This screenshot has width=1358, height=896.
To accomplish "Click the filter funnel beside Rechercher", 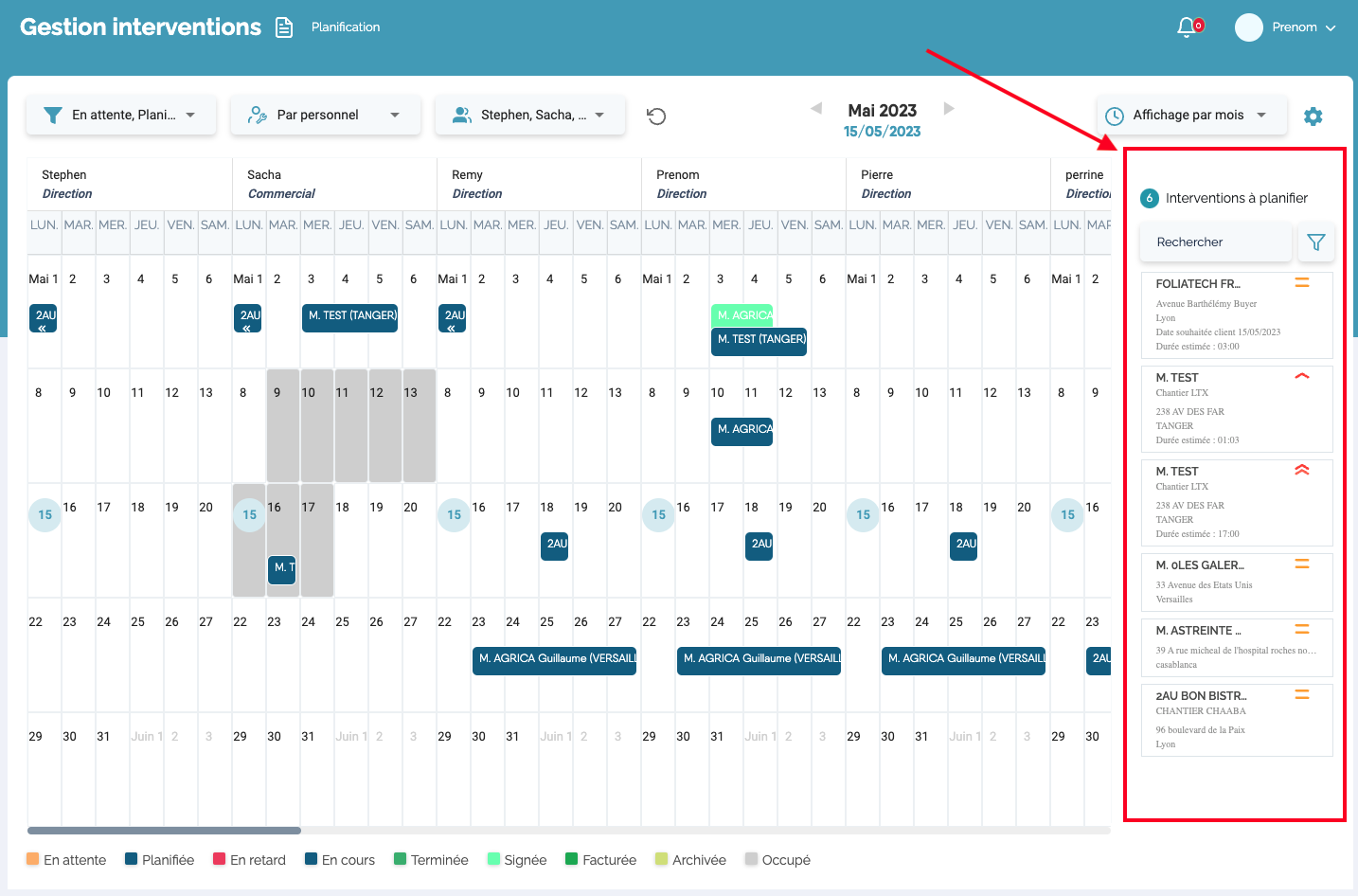I will coord(1315,242).
